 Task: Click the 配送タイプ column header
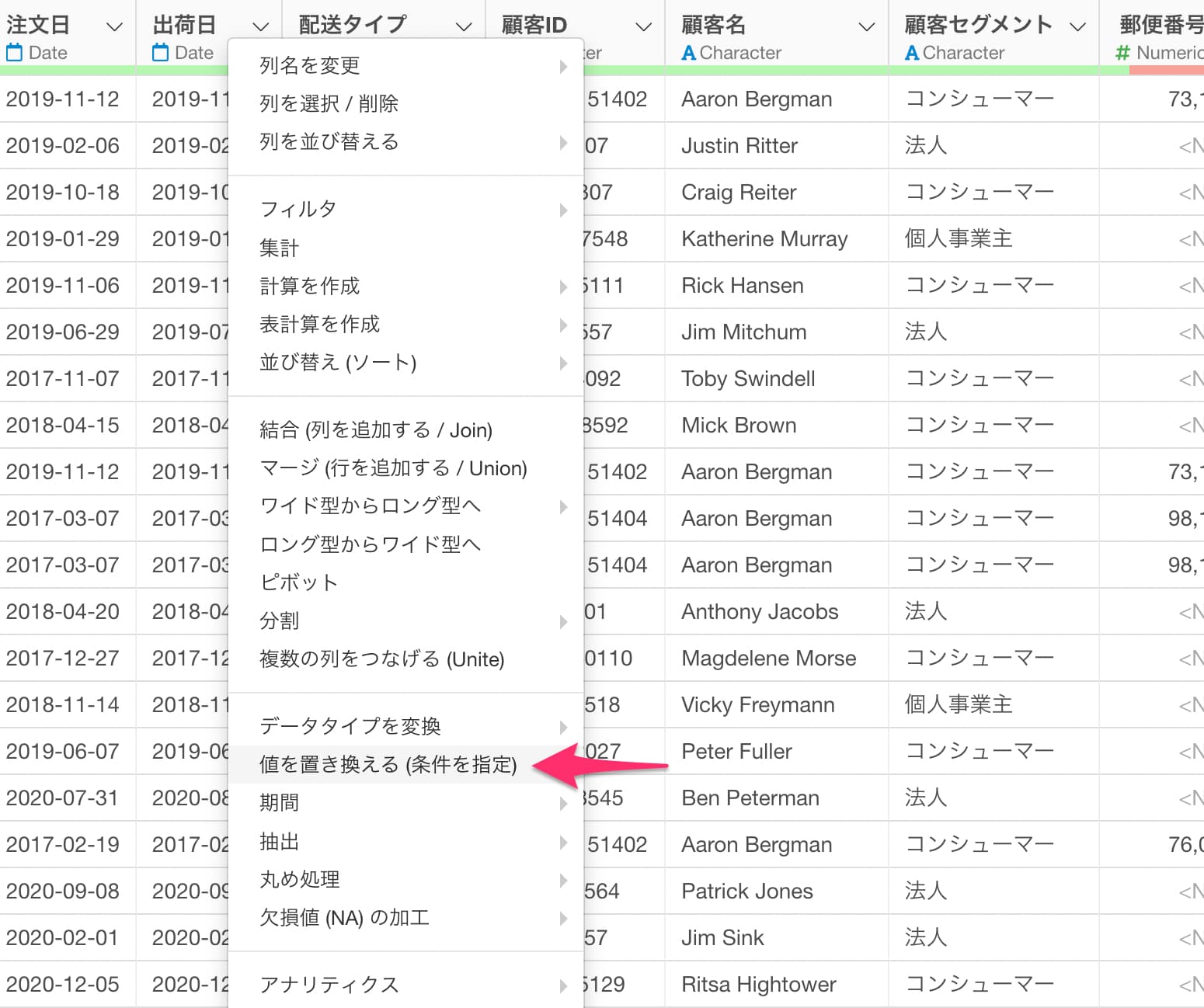353,26
